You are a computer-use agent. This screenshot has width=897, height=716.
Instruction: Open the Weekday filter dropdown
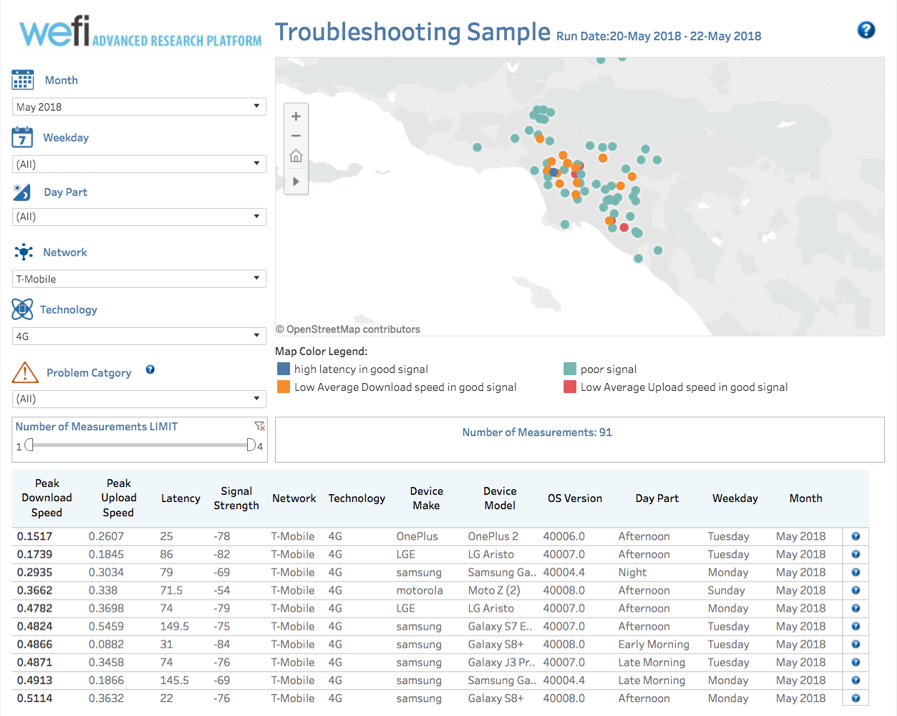click(x=139, y=164)
